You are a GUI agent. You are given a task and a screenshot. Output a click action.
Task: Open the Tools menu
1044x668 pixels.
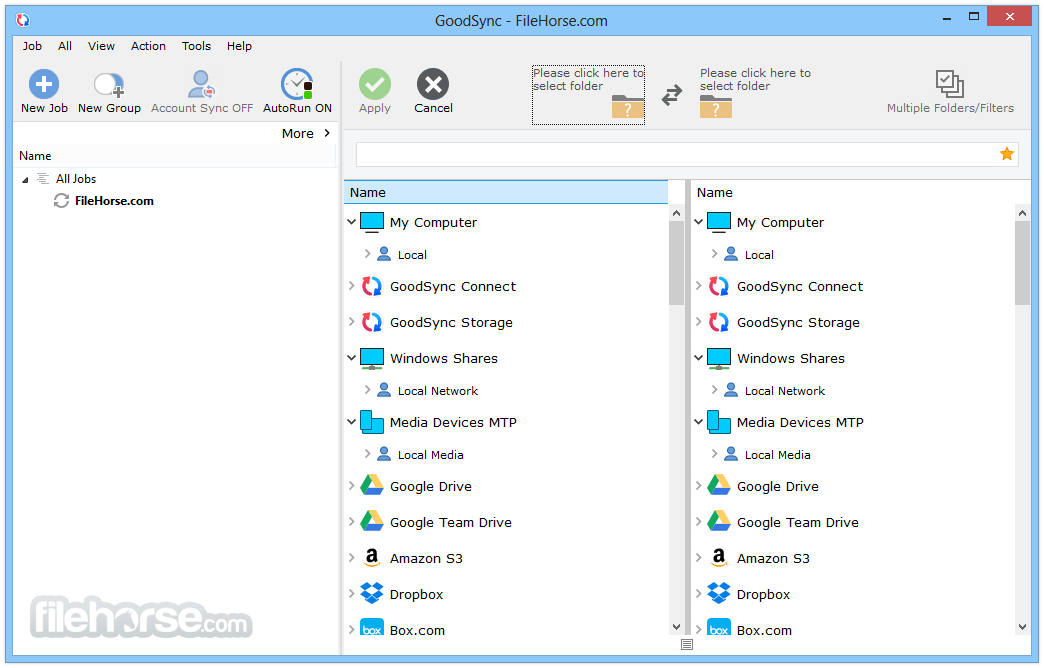coord(196,46)
